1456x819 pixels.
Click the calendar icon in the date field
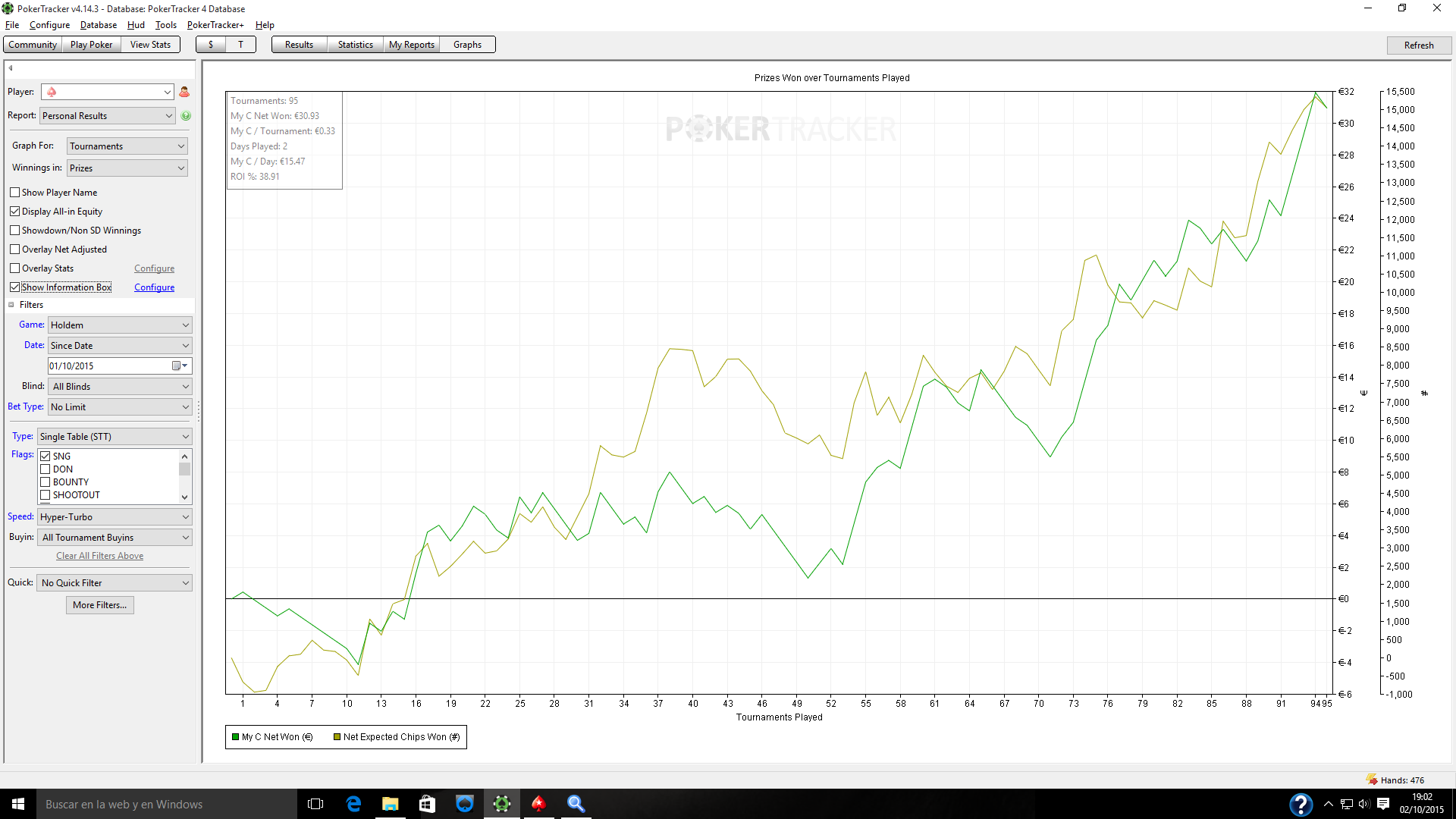tap(179, 366)
